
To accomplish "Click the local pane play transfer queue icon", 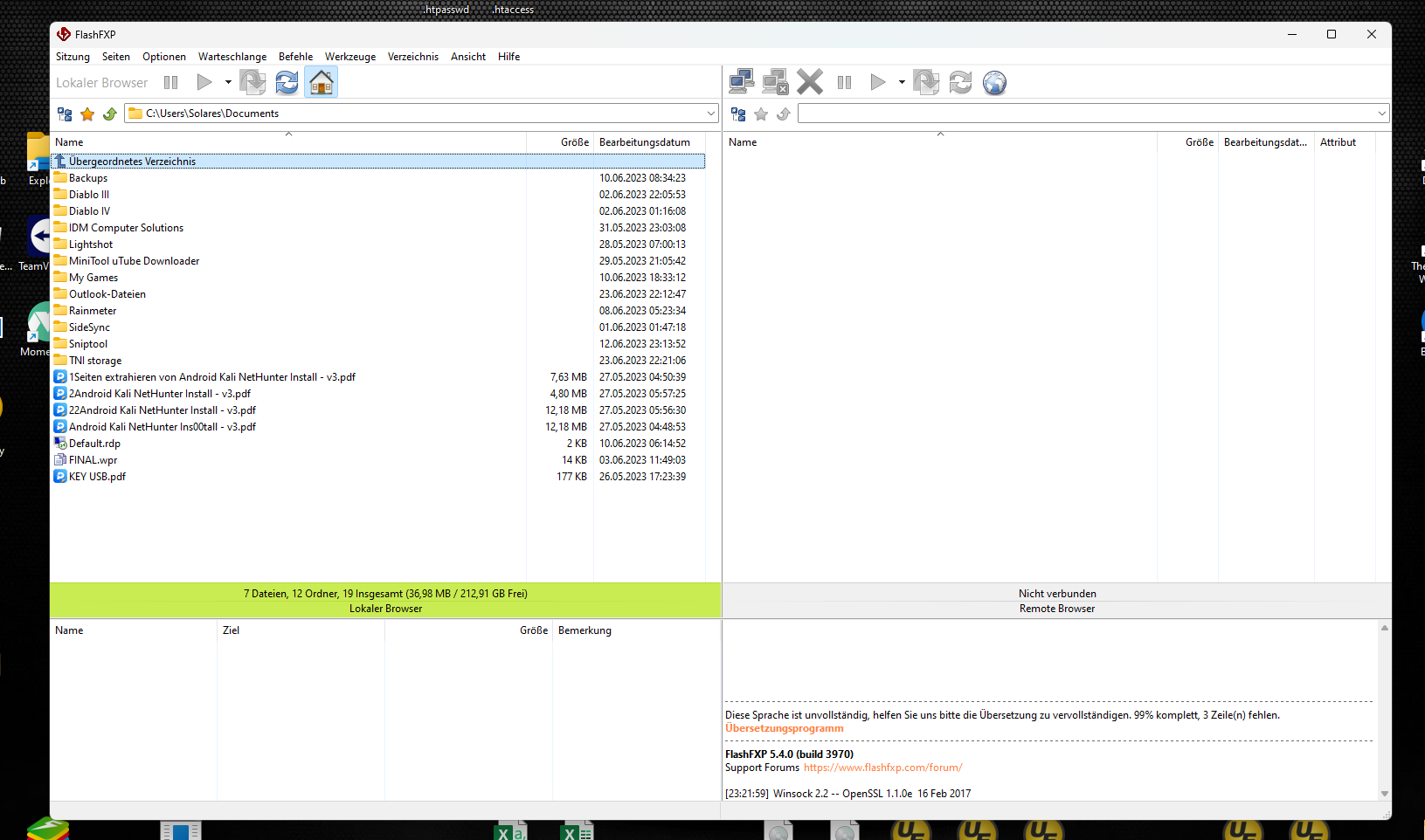I will [204, 83].
